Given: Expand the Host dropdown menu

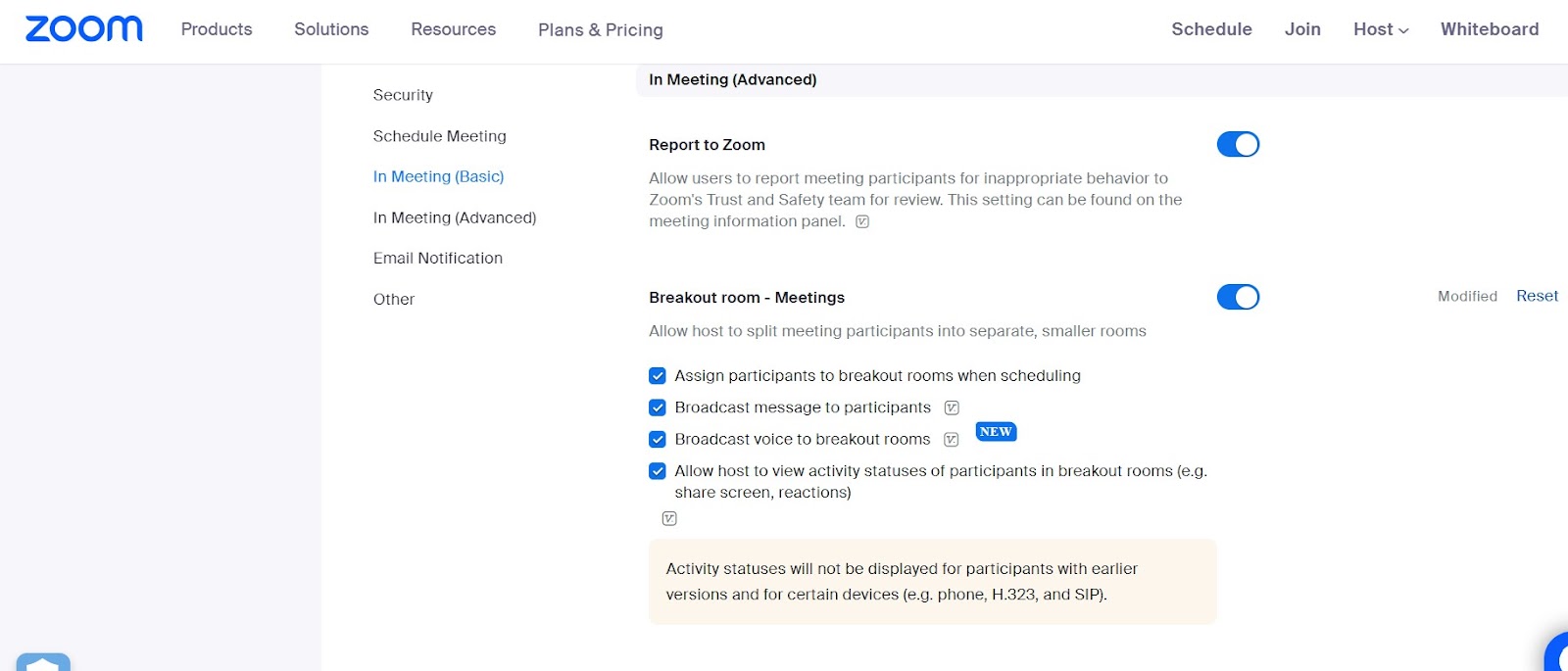Looking at the screenshot, I should [1381, 29].
